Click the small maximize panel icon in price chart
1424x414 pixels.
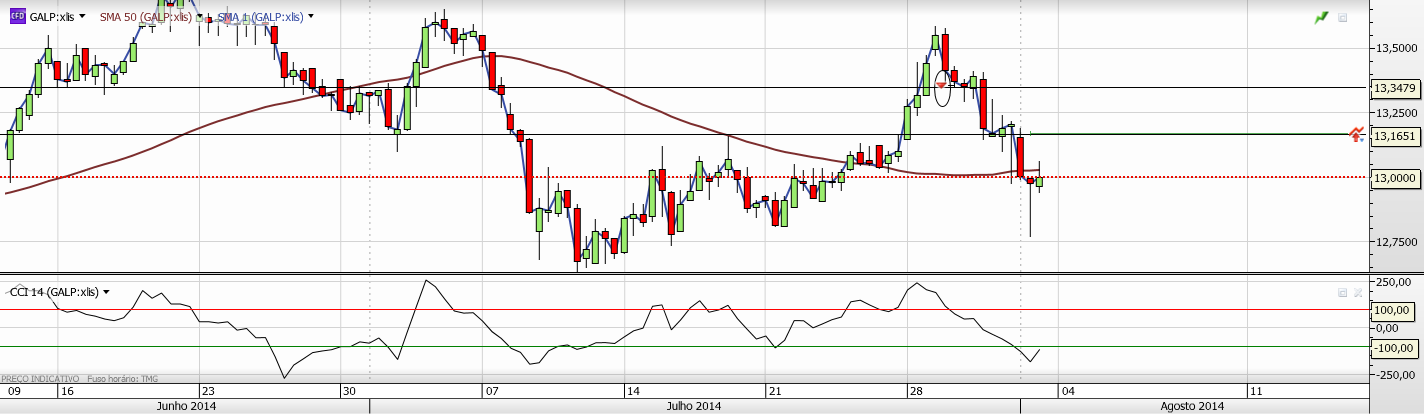click(1342, 17)
